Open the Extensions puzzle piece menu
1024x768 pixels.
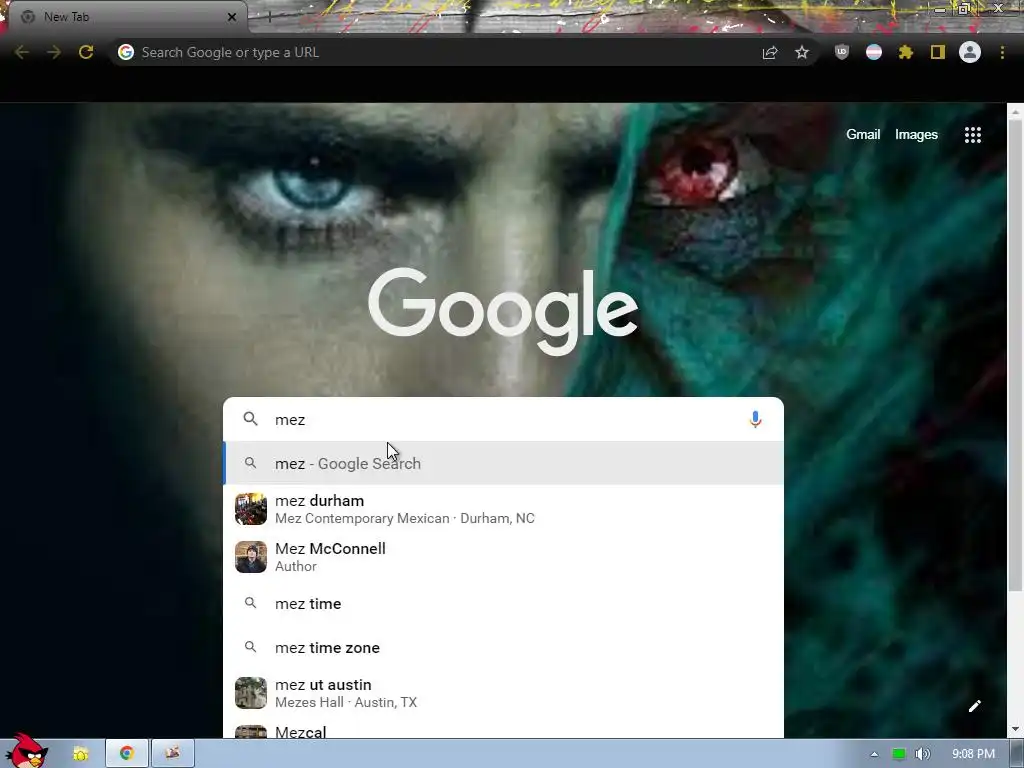pyautogui.click(x=906, y=52)
